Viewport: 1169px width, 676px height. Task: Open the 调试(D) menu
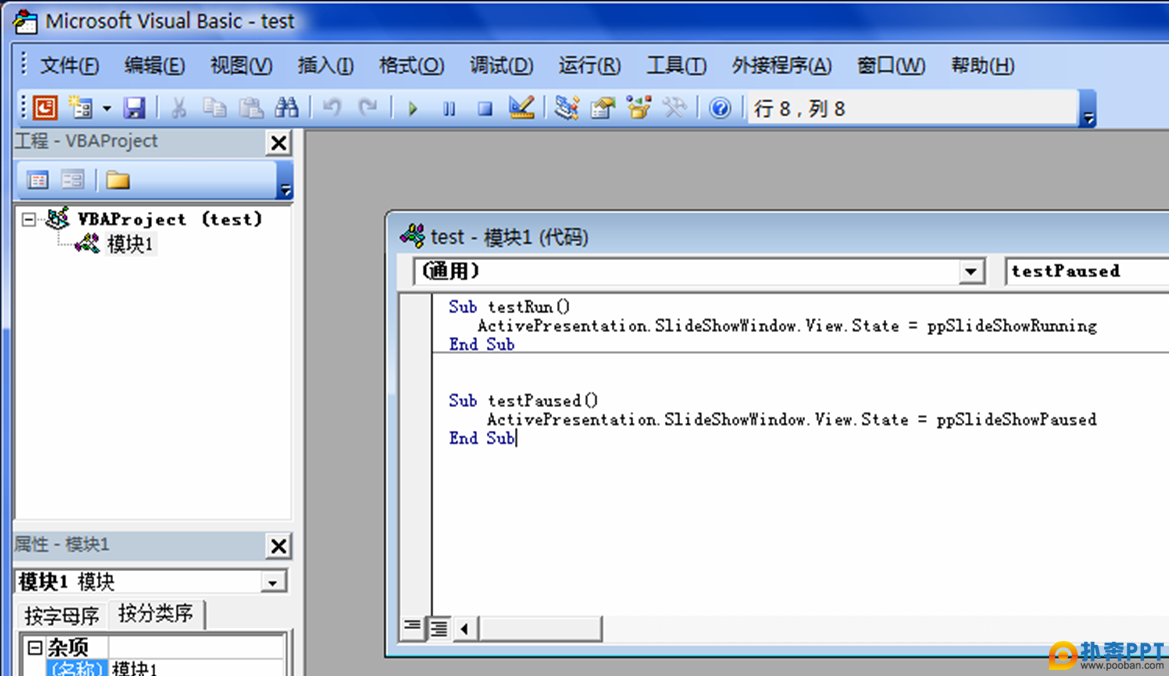coord(501,66)
